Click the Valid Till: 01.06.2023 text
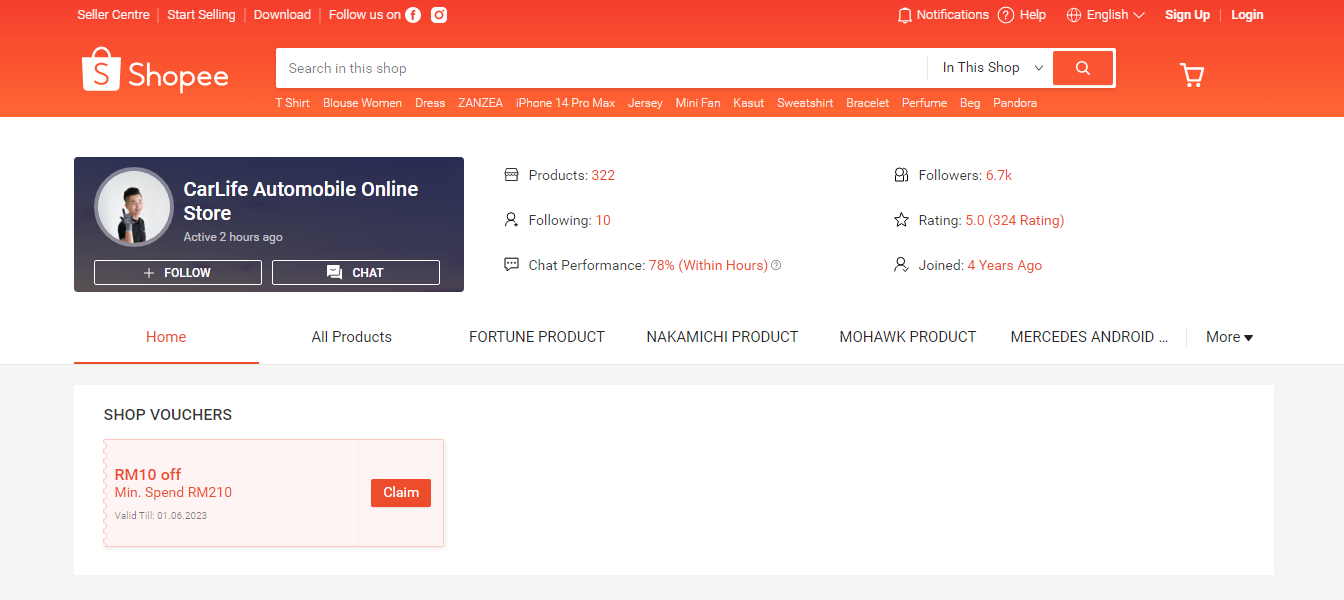The image size is (1344, 600). pos(161,516)
